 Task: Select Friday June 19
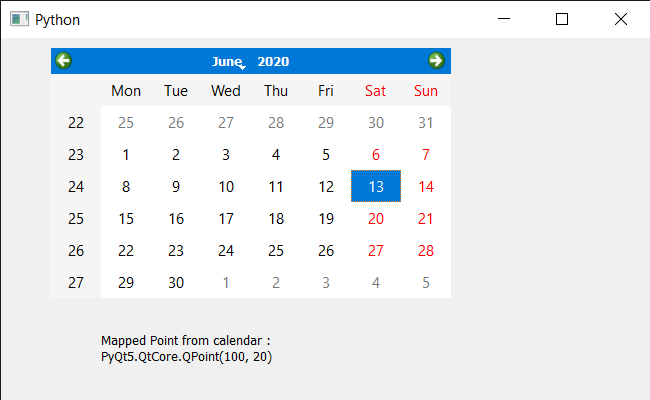pos(326,218)
